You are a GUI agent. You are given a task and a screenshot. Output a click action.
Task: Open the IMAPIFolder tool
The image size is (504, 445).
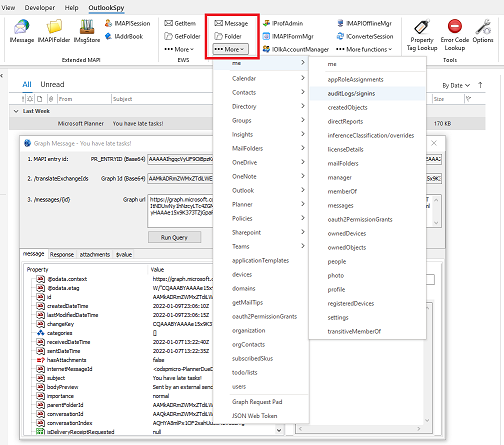(54, 31)
